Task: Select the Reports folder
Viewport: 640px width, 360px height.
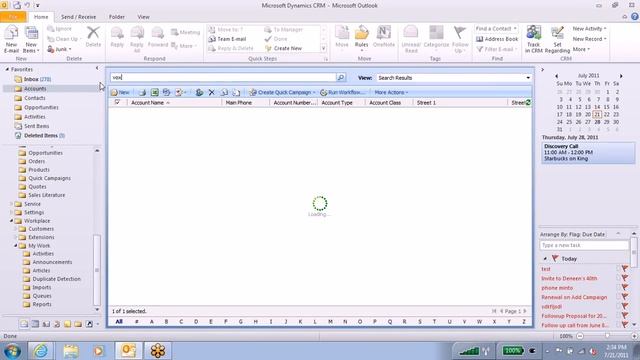Action: [42, 304]
